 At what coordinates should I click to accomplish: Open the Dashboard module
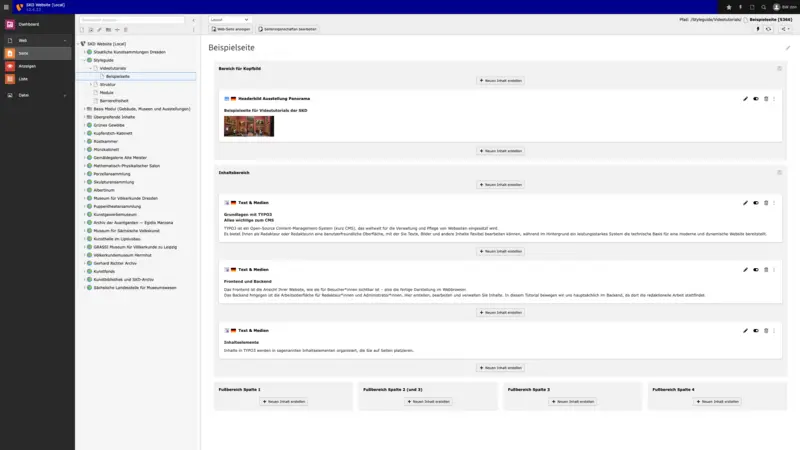pyautogui.click(x=28, y=23)
